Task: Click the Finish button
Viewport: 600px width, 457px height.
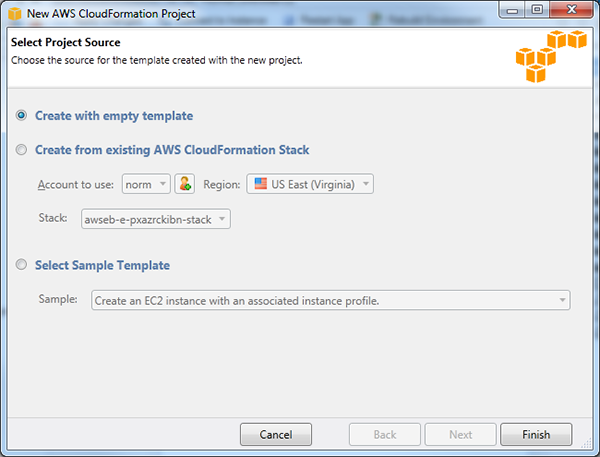Action: [536, 434]
